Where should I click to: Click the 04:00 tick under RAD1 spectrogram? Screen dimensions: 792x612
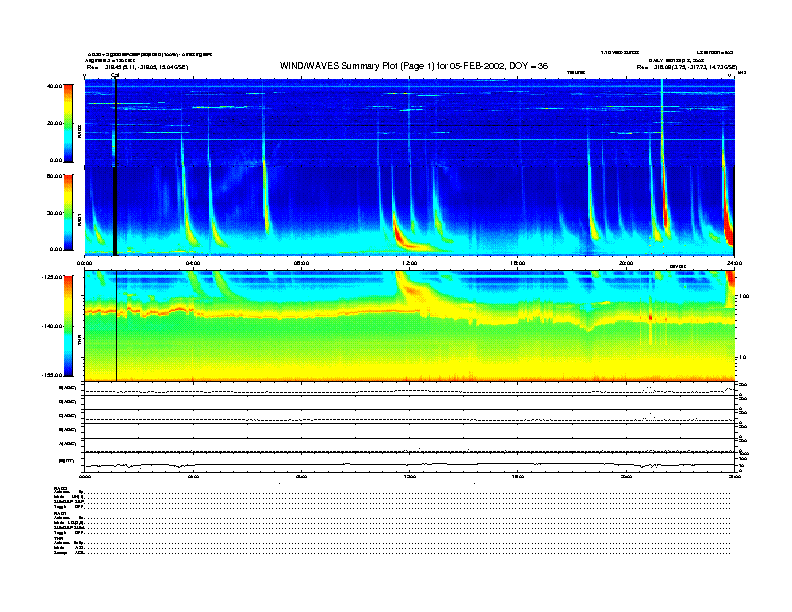point(193,263)
